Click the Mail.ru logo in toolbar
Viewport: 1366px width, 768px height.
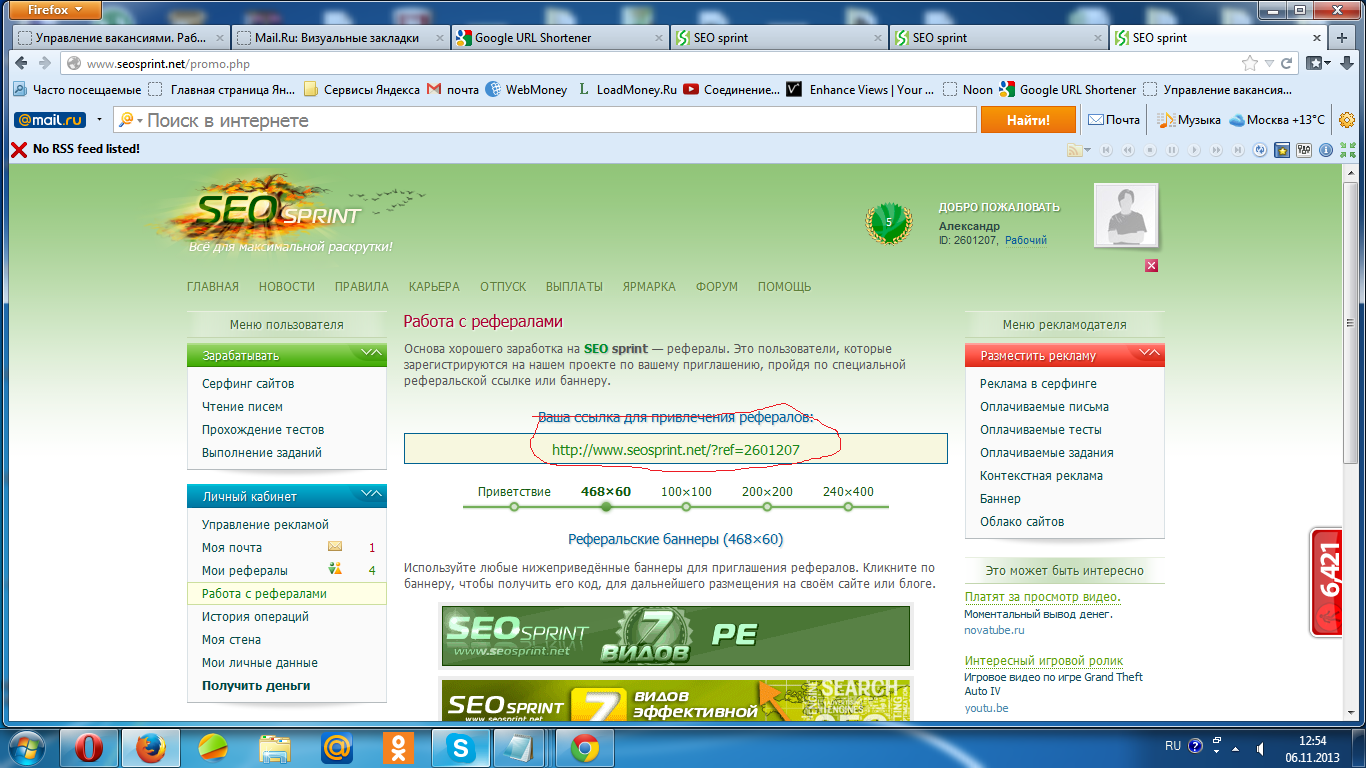click(x=50, y=120)
